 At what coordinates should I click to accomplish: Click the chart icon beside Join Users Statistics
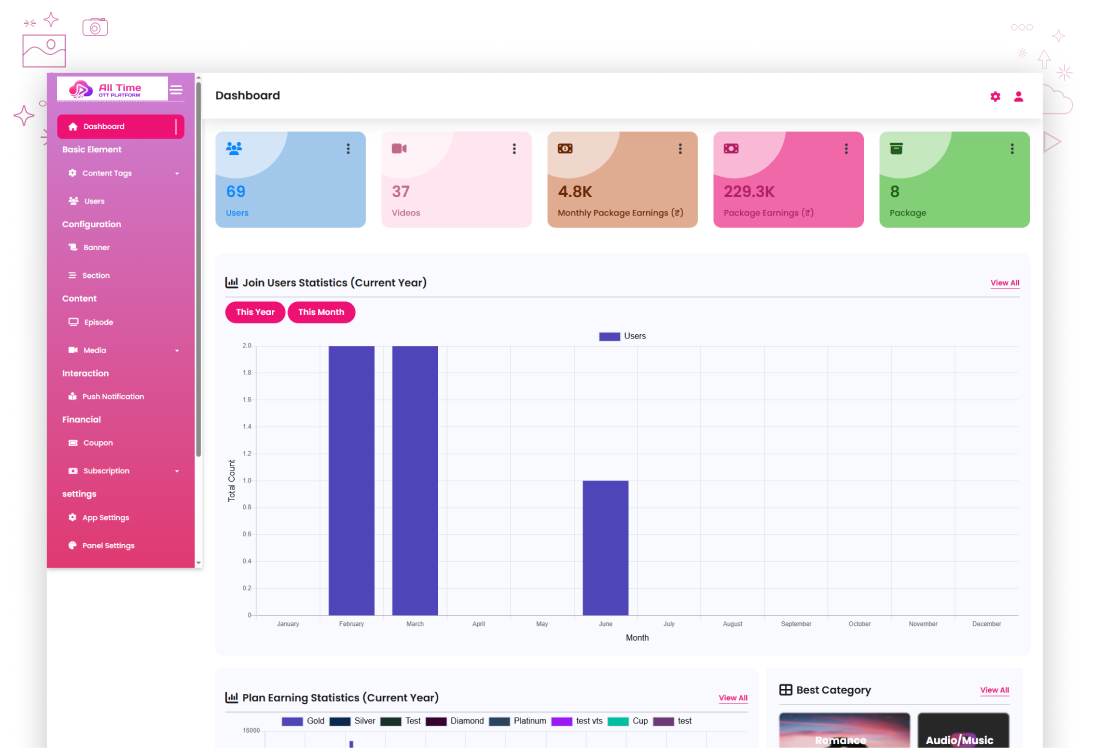coord(231,282)
